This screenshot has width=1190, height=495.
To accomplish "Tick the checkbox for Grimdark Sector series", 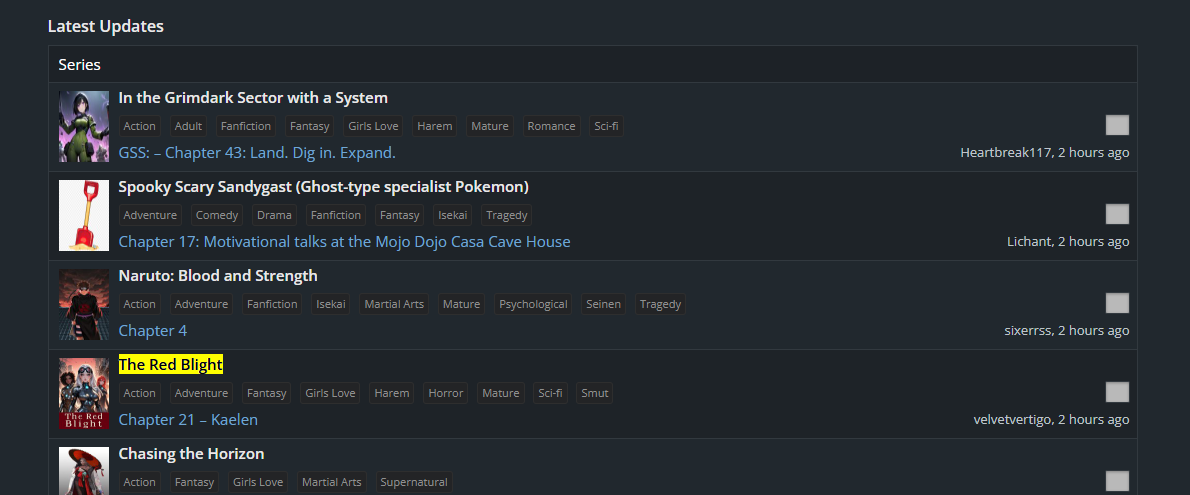I will 1117,125.
